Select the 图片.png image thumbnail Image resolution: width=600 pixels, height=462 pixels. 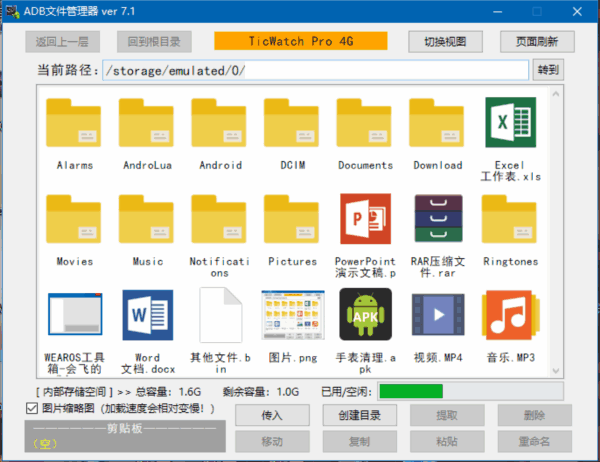pyautogui.click(x=292, y=315)
